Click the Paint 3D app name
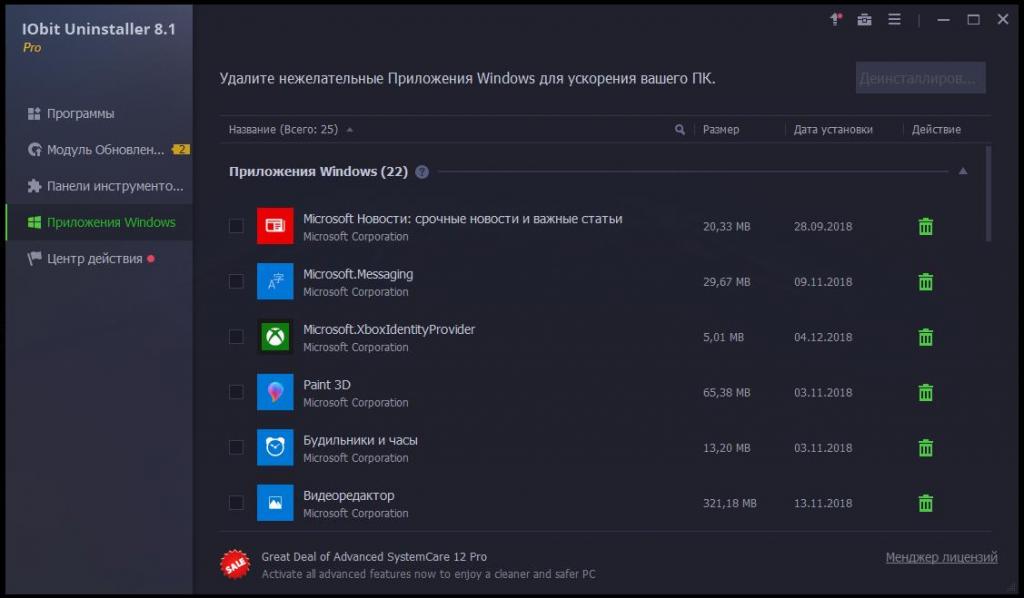 pos(327,385)
